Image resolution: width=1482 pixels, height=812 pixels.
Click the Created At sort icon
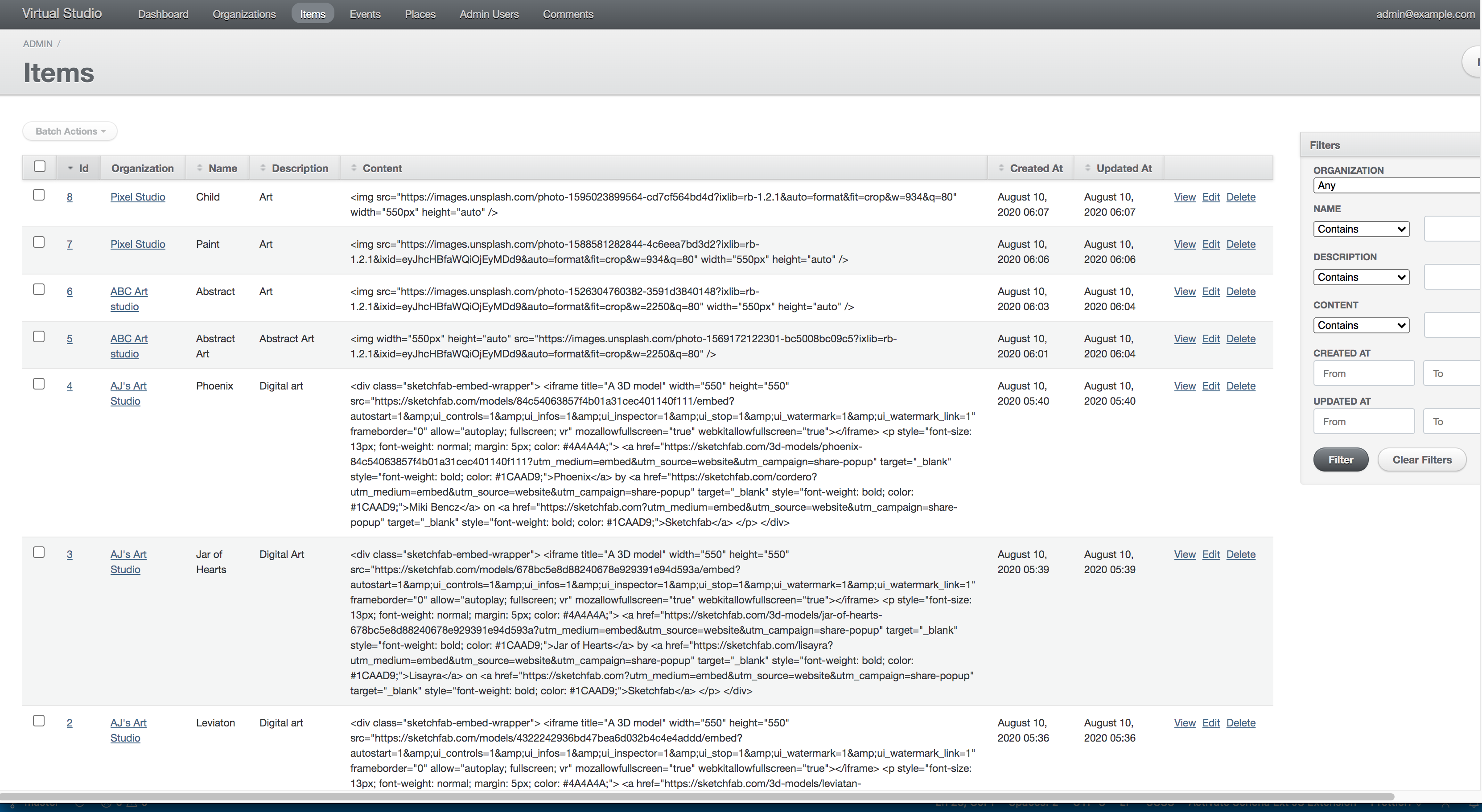coord(1001,168)
